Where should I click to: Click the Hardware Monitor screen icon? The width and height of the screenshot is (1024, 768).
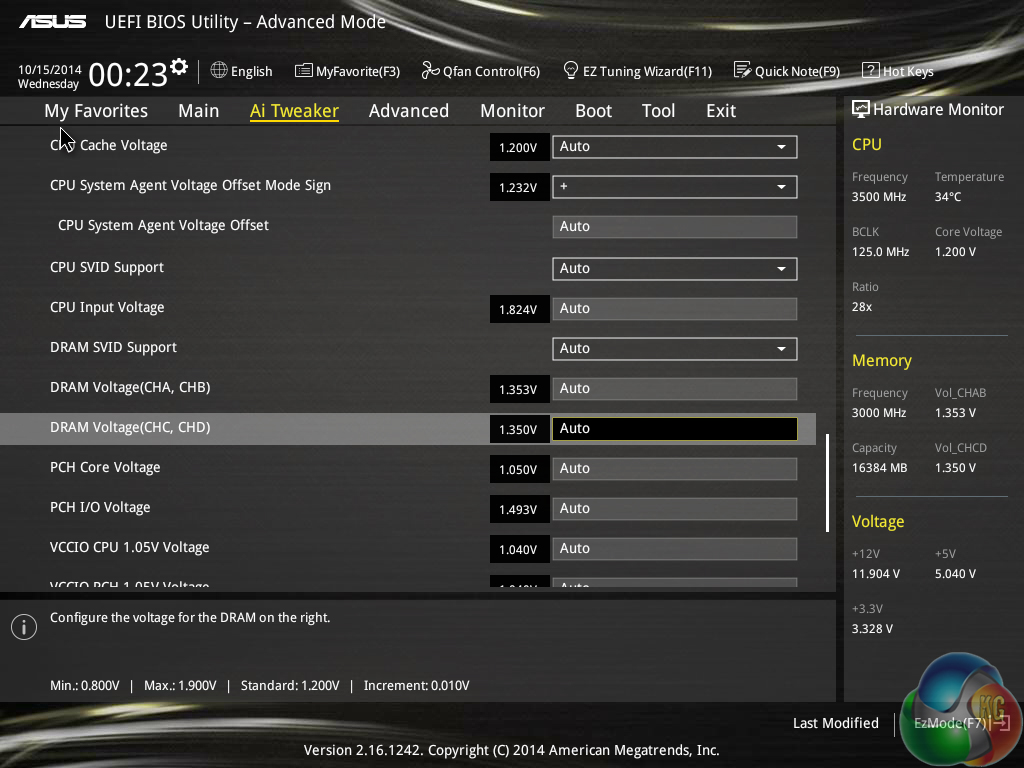[861, 109]
